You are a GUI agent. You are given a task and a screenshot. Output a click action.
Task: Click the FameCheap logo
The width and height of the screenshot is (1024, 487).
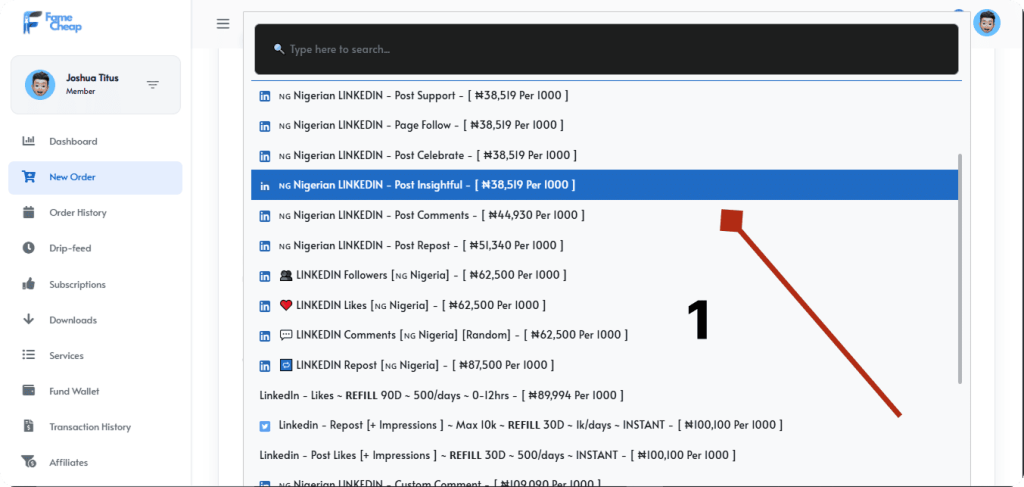click(52, 23)
